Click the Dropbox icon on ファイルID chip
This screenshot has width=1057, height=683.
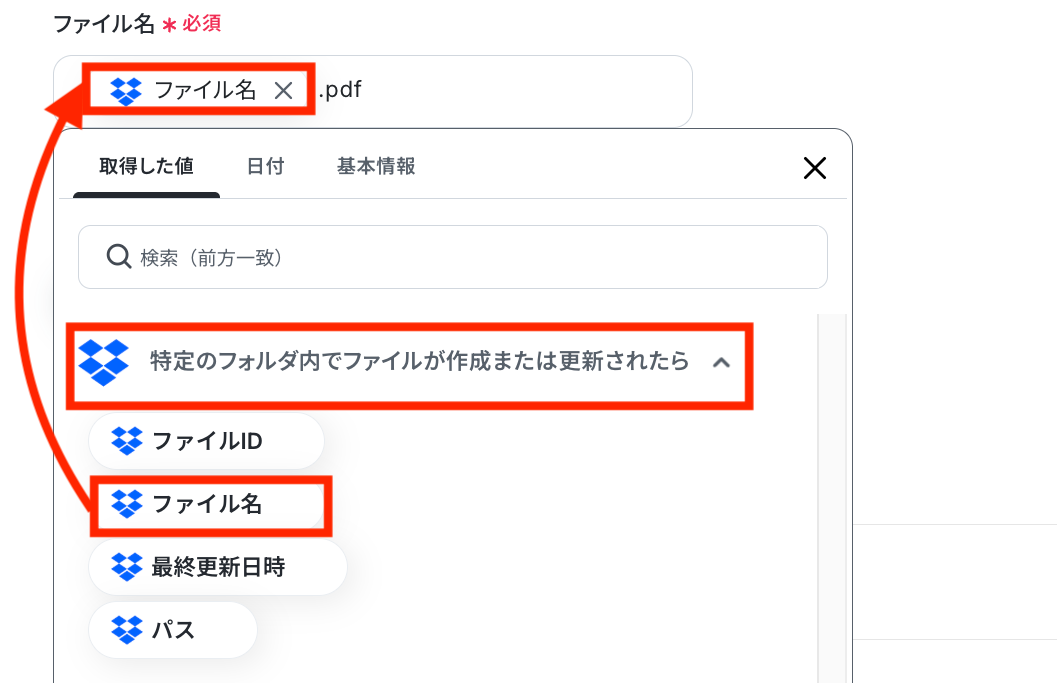click(x=127, y=441)
